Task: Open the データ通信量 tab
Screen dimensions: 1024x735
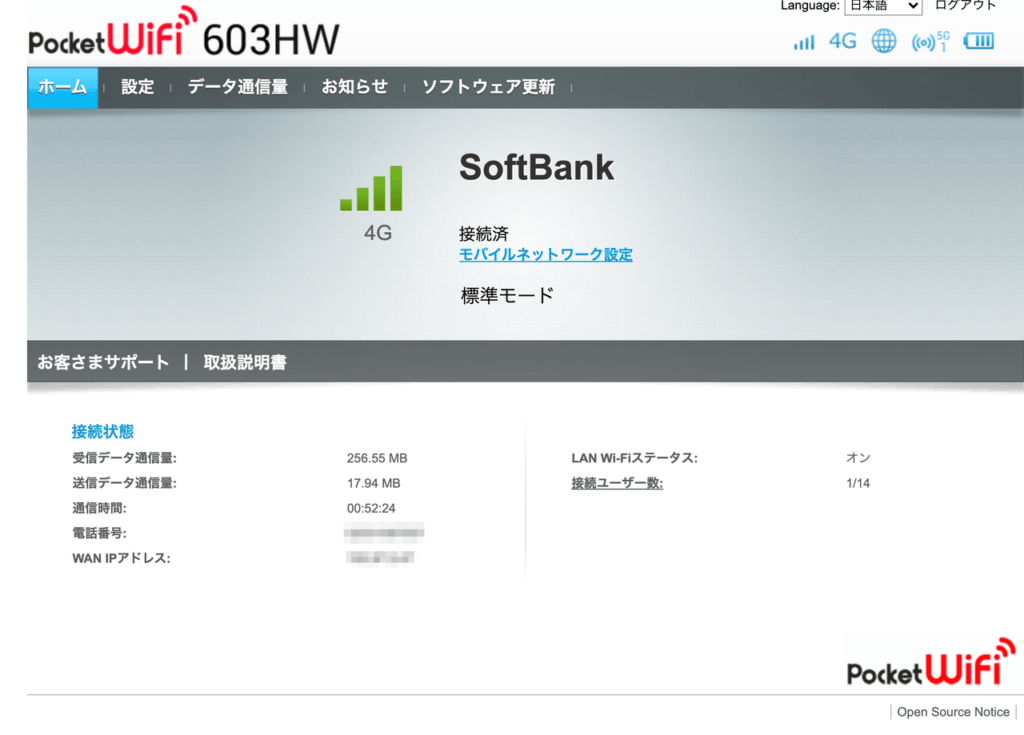Action: 238,87
